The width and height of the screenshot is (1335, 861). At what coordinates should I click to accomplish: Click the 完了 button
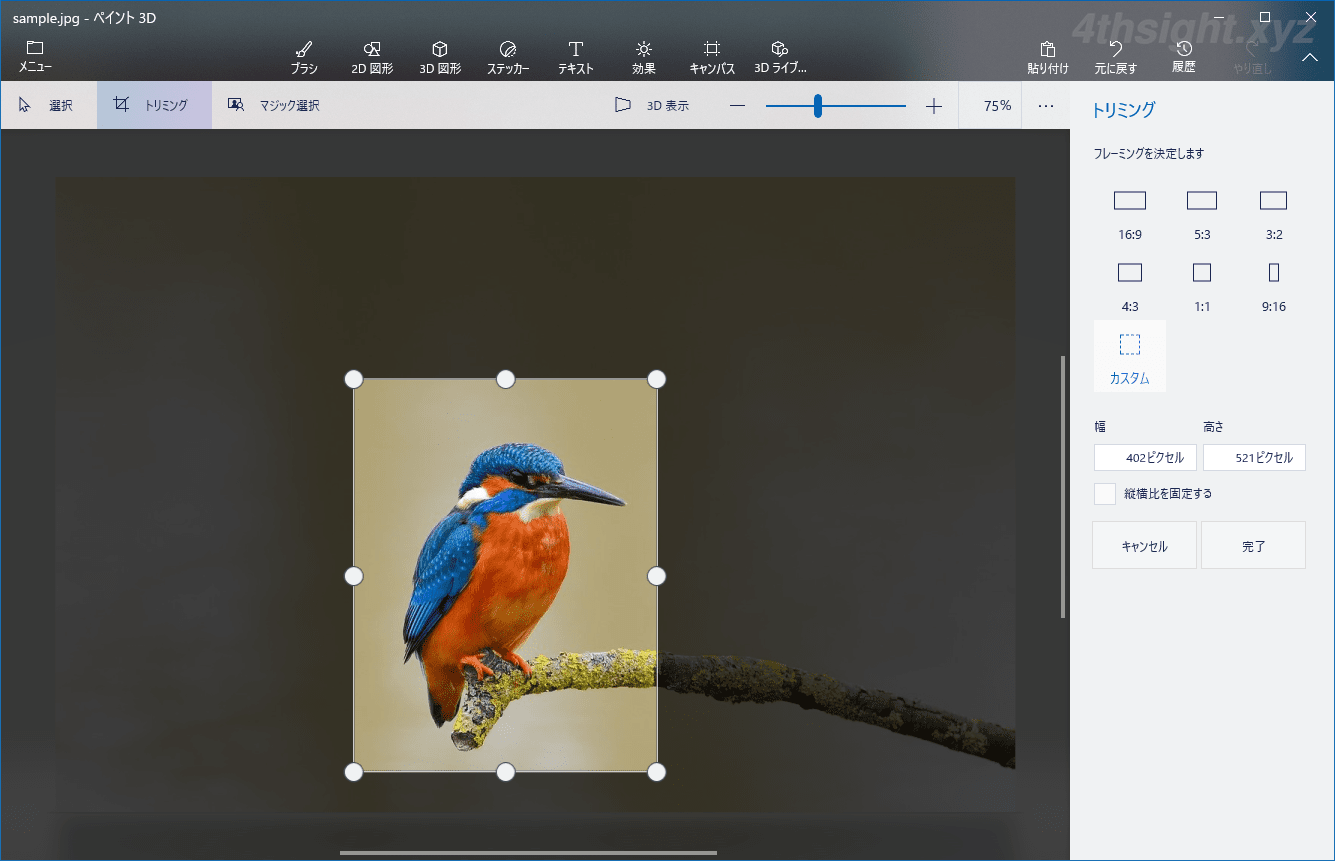[1253, 546]
